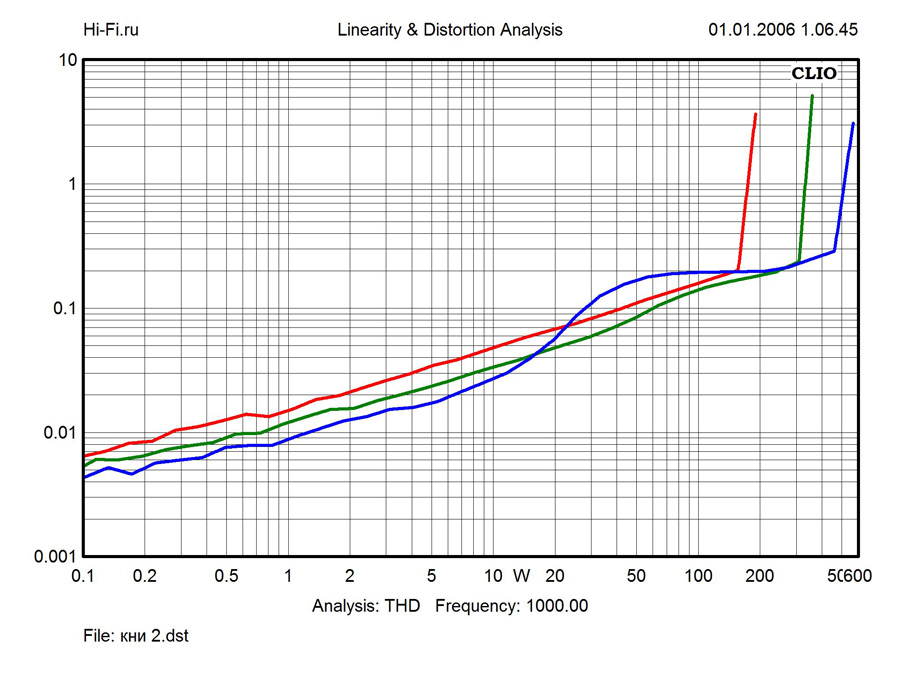This screenshot has height=675, width=900.
Task: Click the W unit label on horizontal axis
Action: click(521, 576)
